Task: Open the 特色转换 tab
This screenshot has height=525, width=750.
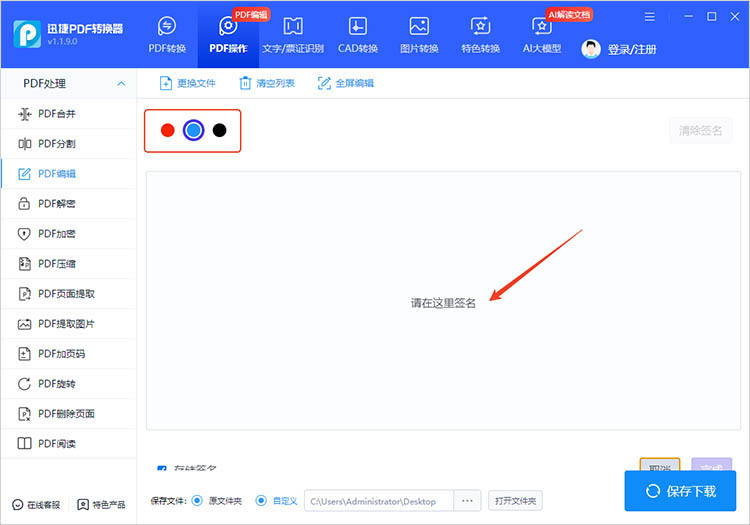Action: (x=480, y=35)
